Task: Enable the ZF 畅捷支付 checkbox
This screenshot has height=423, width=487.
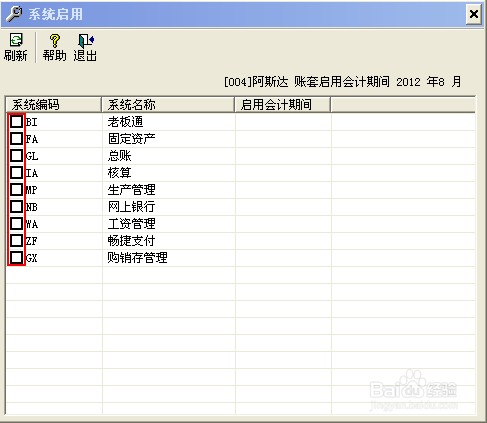Action: [x=16, y=241]
